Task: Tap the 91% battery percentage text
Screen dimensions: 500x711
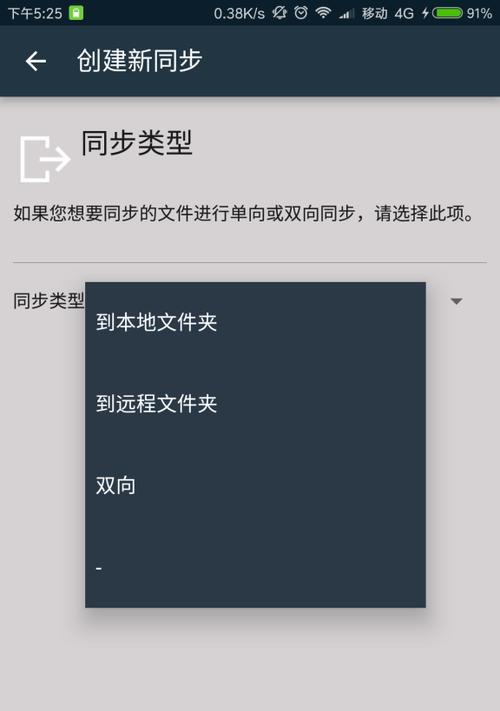Action: (x=479, y=13)
